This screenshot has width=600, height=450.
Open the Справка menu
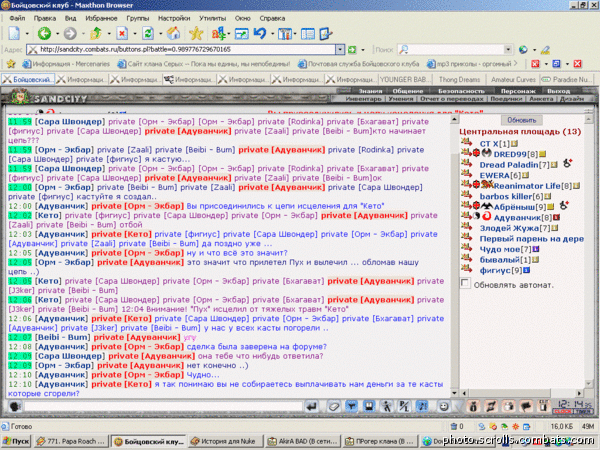(x=272, y=18)
